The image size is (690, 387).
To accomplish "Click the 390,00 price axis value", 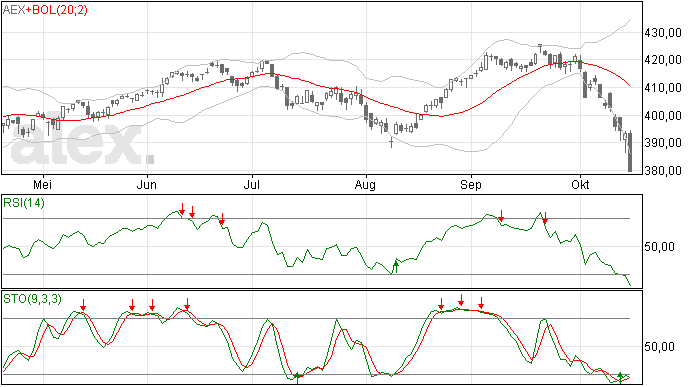I will click(663, 143).
